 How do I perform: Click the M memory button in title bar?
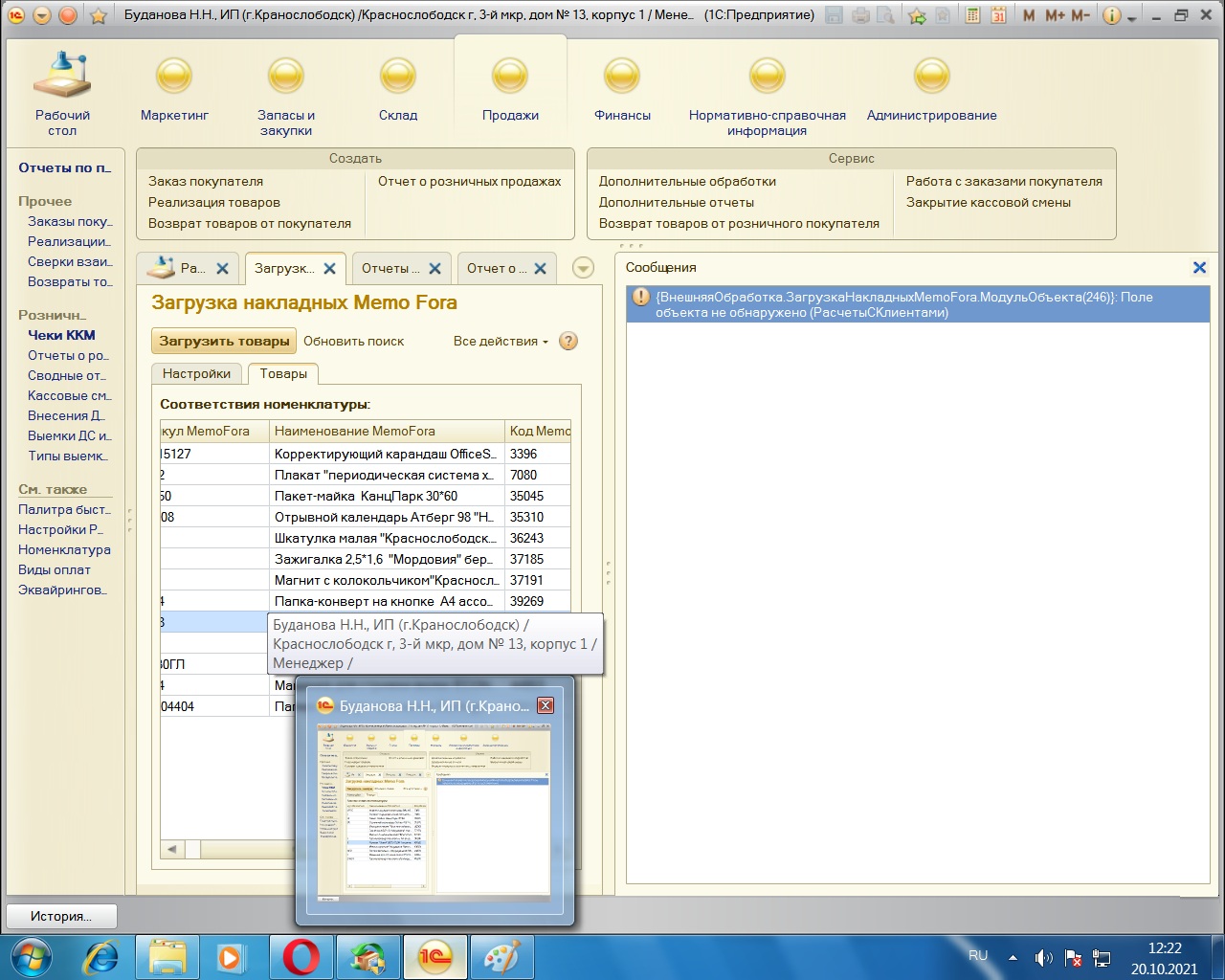pyautogui.click(x=1029, y=15)
